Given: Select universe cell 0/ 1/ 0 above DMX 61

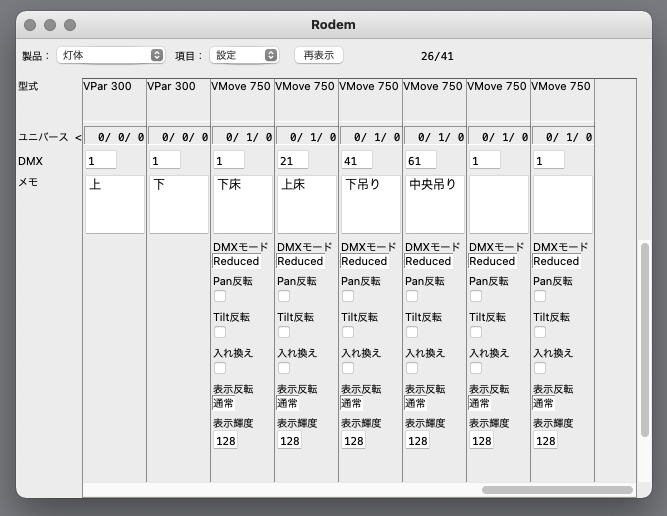Looking at the screenshot, I should point(435,137).
